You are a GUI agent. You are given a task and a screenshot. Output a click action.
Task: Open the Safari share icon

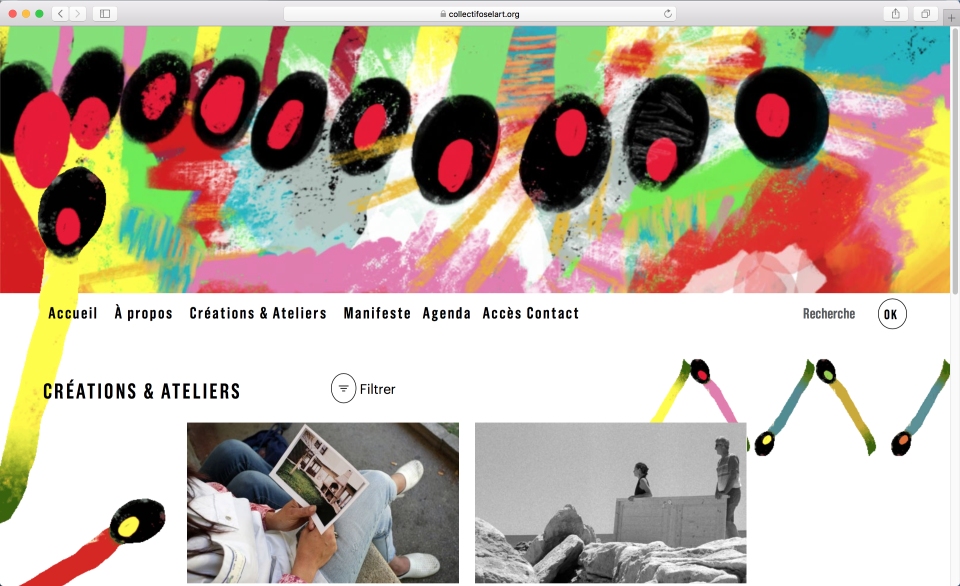point(896,13)
